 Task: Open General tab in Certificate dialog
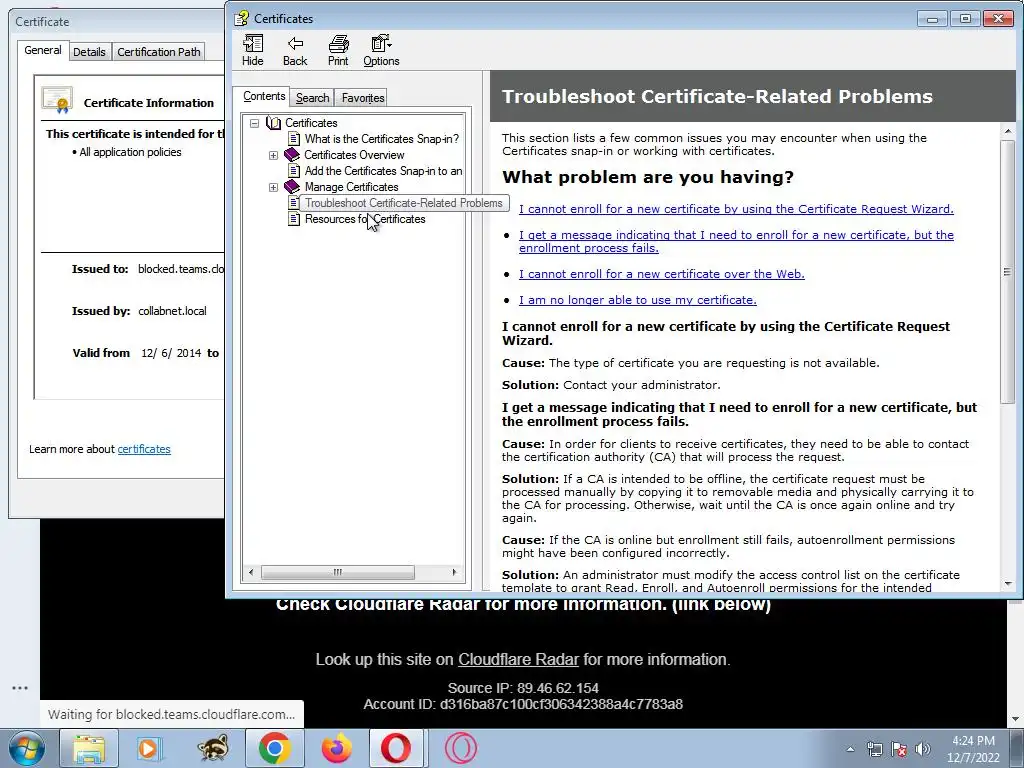[43, 50]
